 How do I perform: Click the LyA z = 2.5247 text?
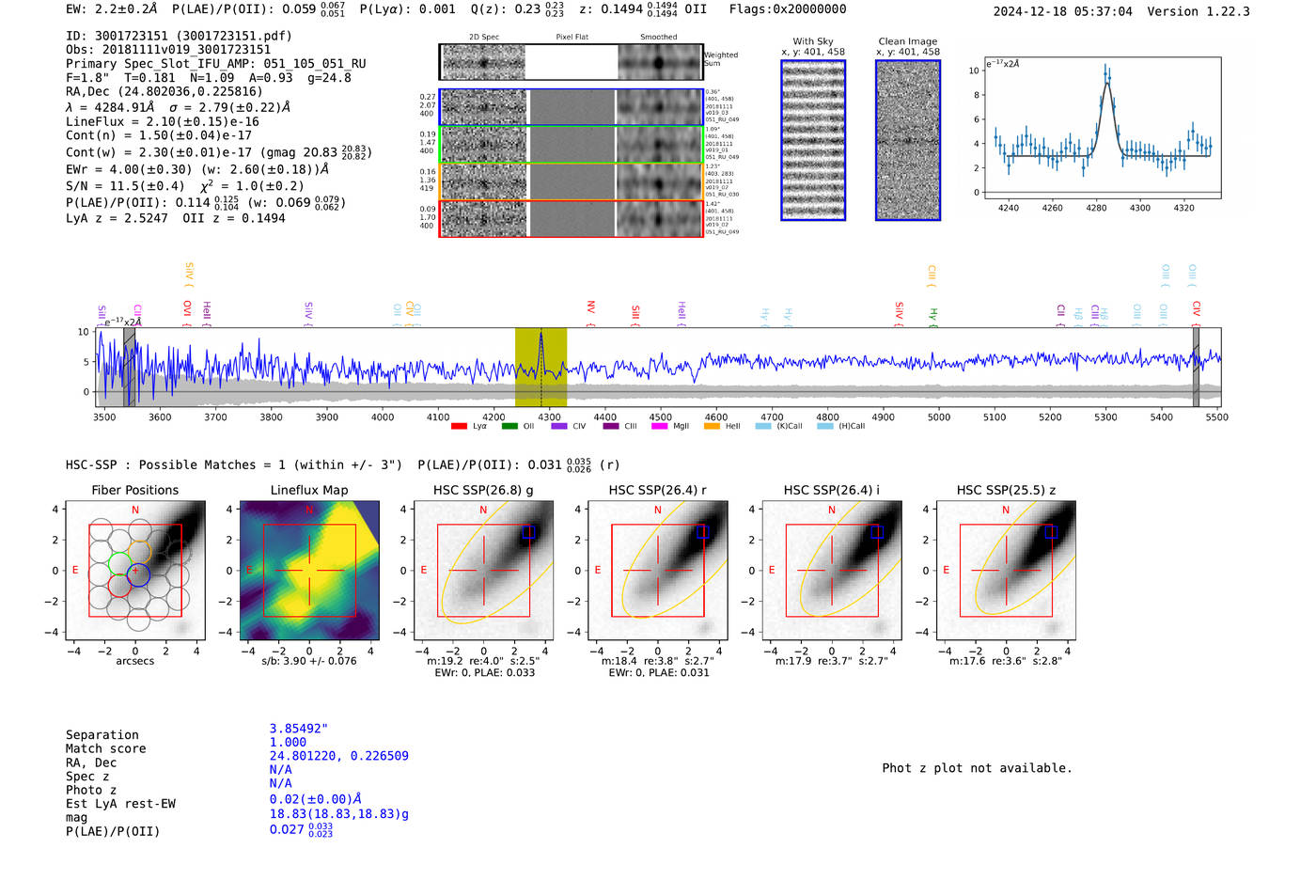pyautogui.click(x=117, y=218)
